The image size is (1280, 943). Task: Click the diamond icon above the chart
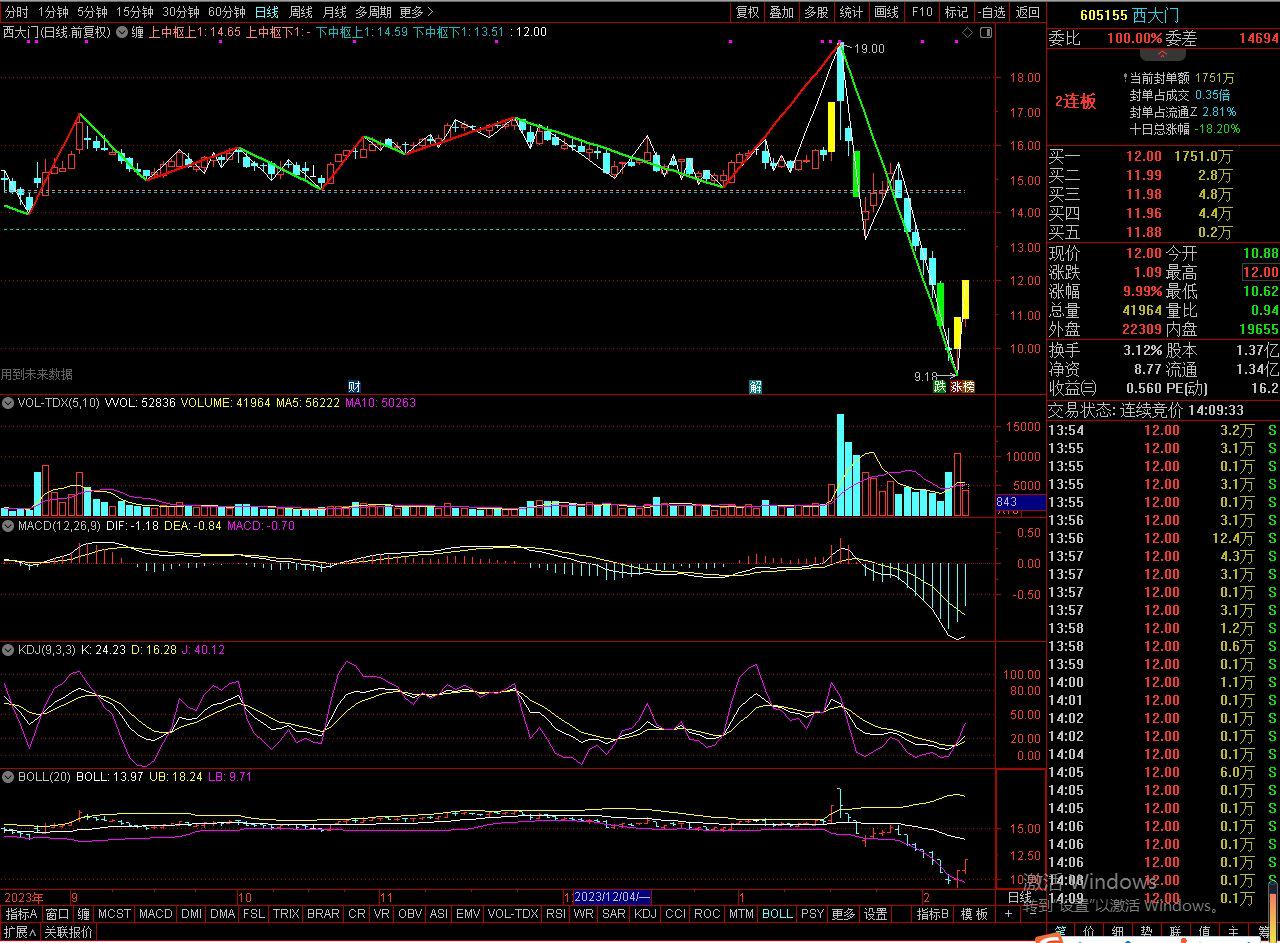point(967,32)
